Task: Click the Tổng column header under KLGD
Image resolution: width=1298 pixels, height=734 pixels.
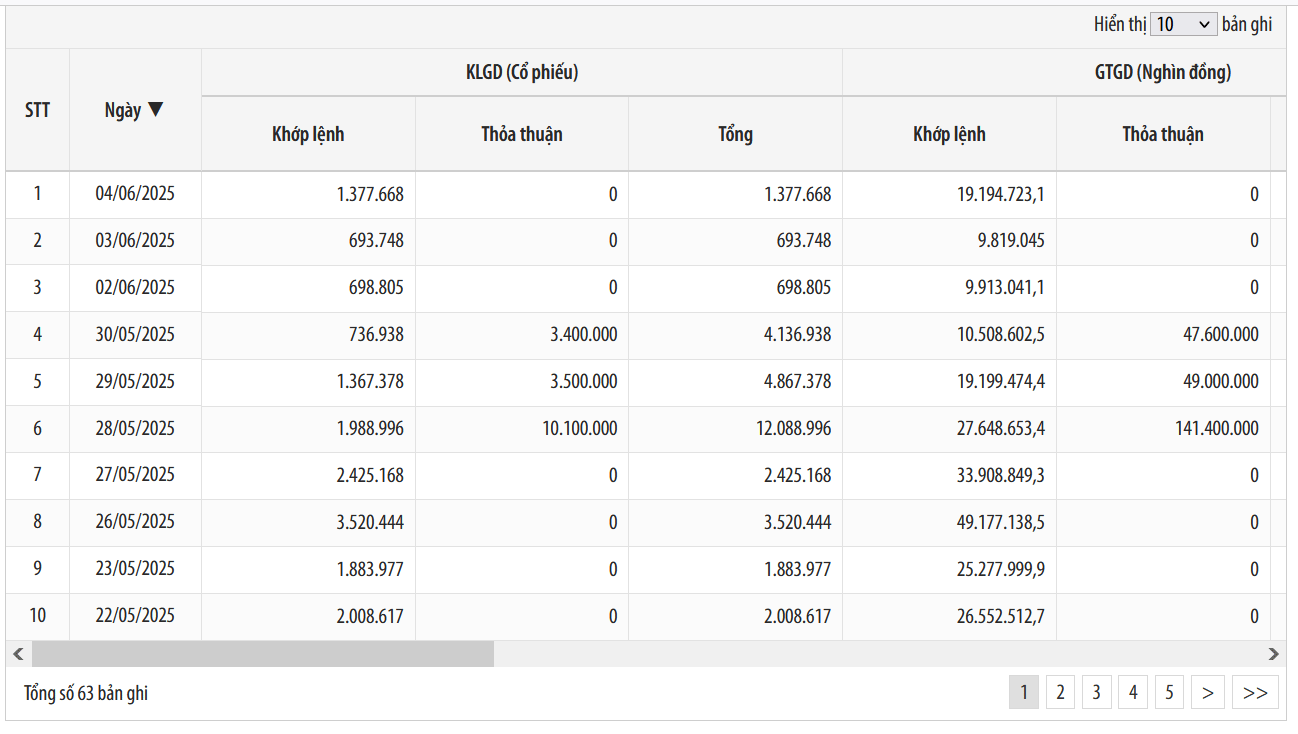Action: pos(735,134)
